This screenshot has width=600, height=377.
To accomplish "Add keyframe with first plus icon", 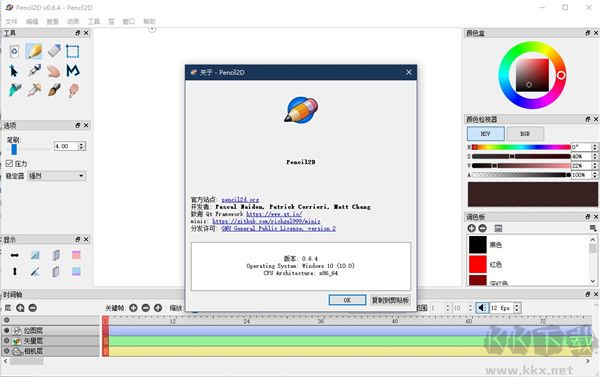I will click(x=133, y=308).
